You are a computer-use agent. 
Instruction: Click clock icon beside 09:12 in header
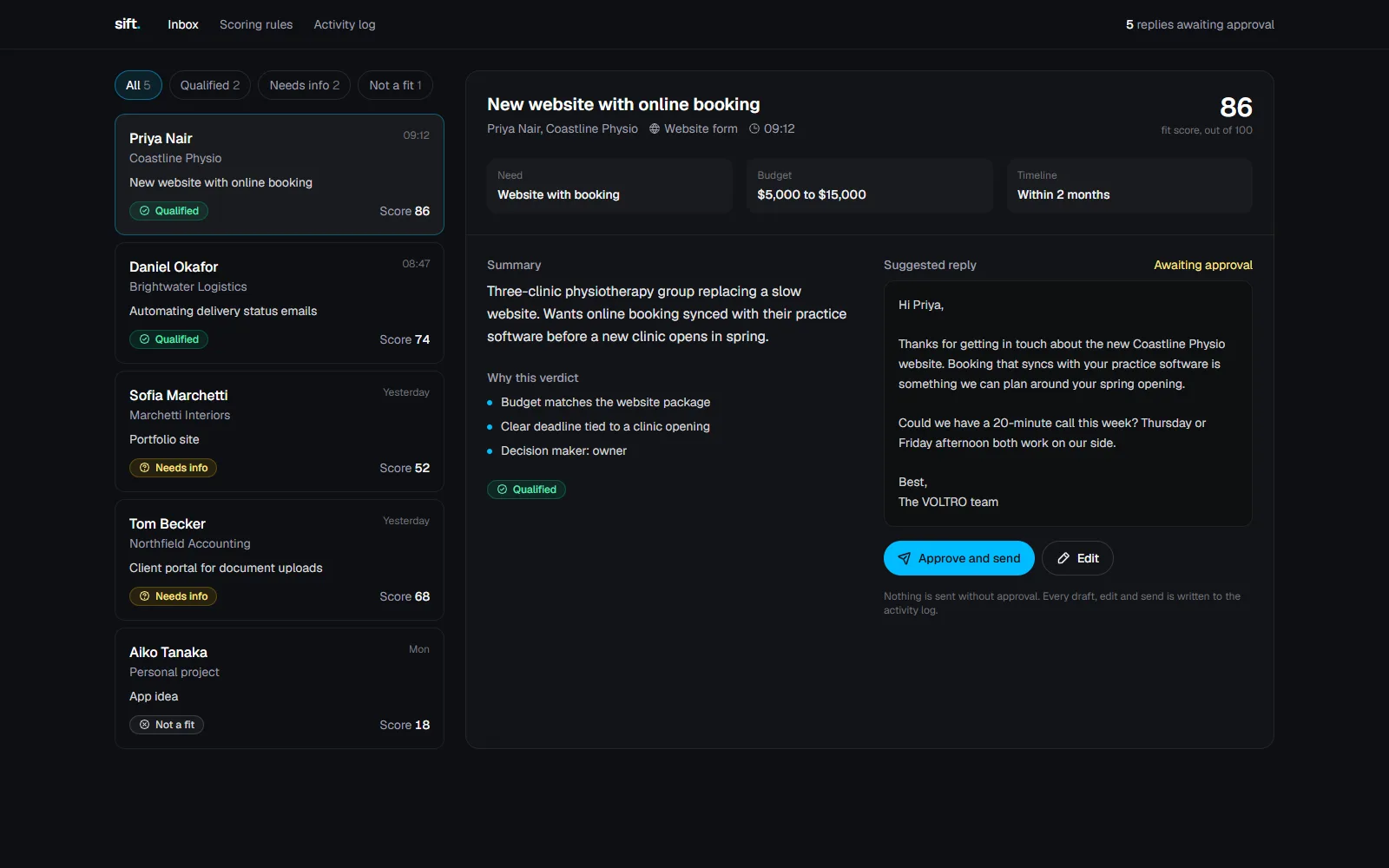(754, 128)
